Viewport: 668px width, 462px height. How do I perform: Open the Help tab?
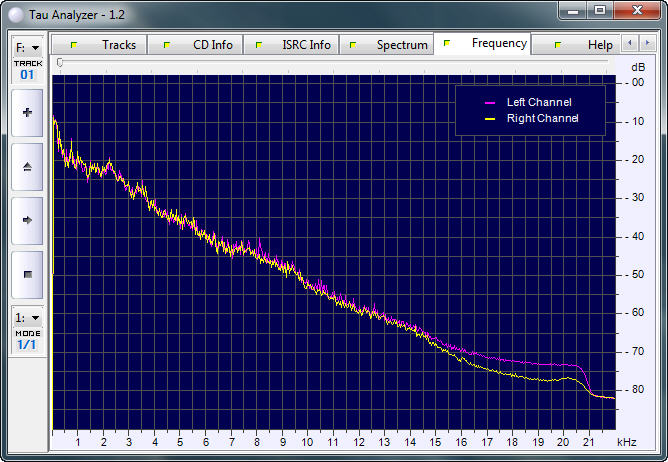(576, 45)
